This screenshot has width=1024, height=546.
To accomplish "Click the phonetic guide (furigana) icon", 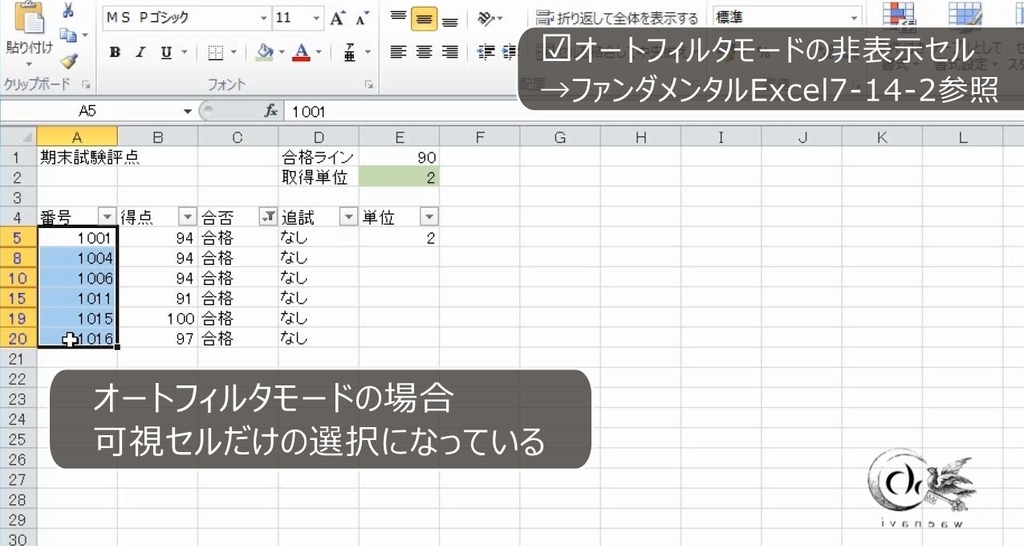I will [x=350, y=52].
